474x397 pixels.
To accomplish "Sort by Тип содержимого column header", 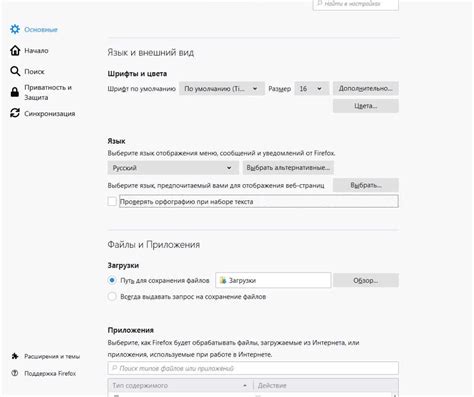I will (x=180, y=385).
